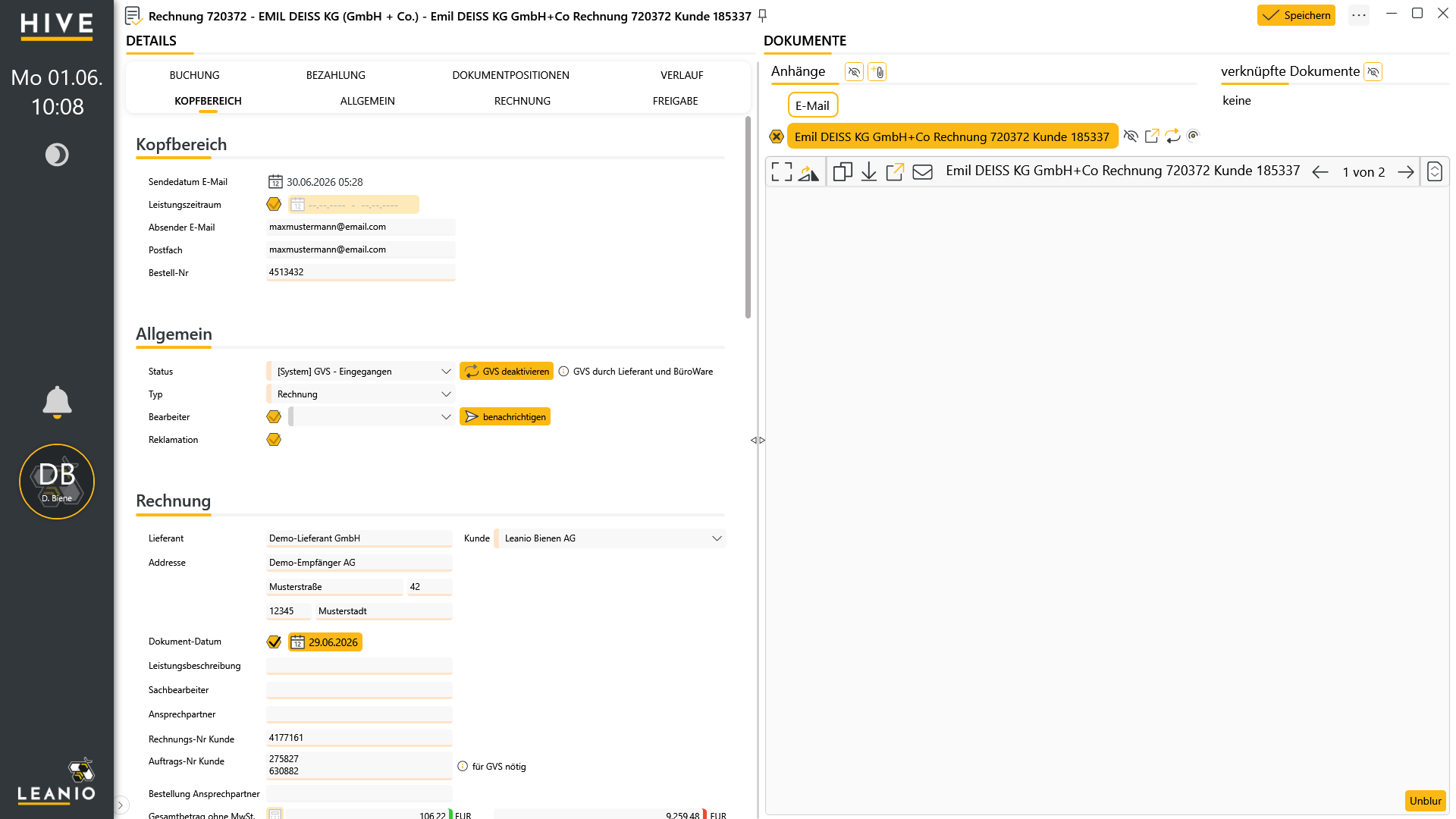Open the VERLAUF tab
The image size is (1456, 819).
point(682,75)
